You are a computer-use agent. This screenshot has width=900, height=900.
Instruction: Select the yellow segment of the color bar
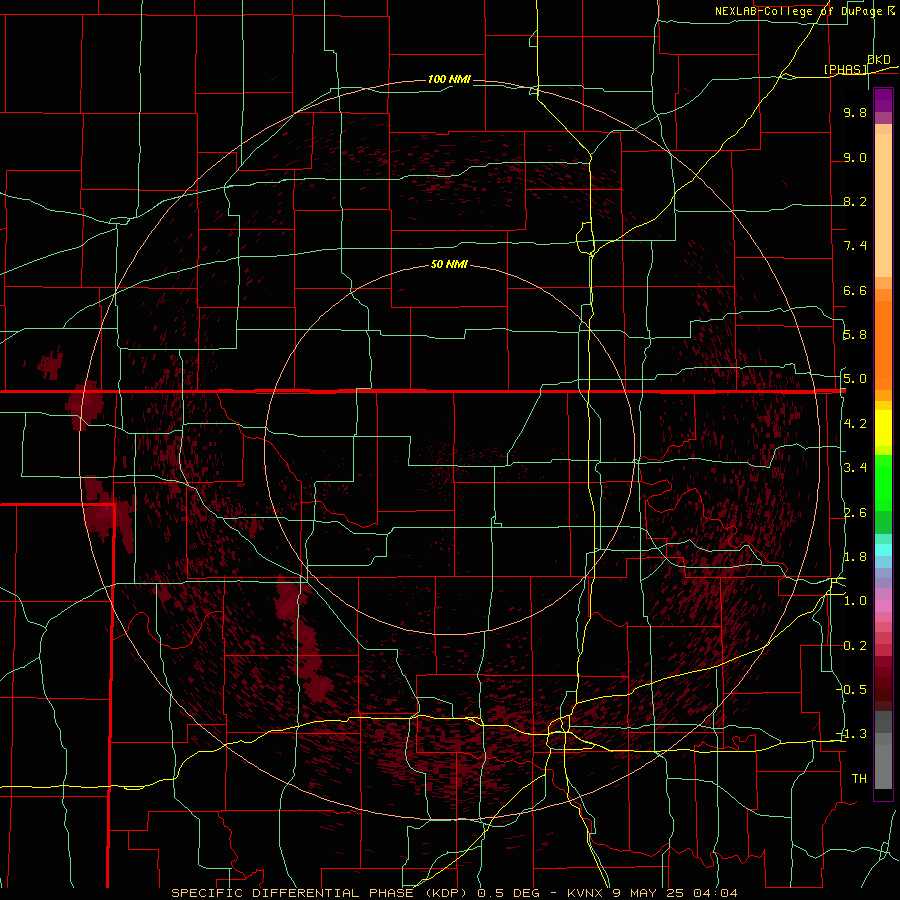[x=883, y=428]
